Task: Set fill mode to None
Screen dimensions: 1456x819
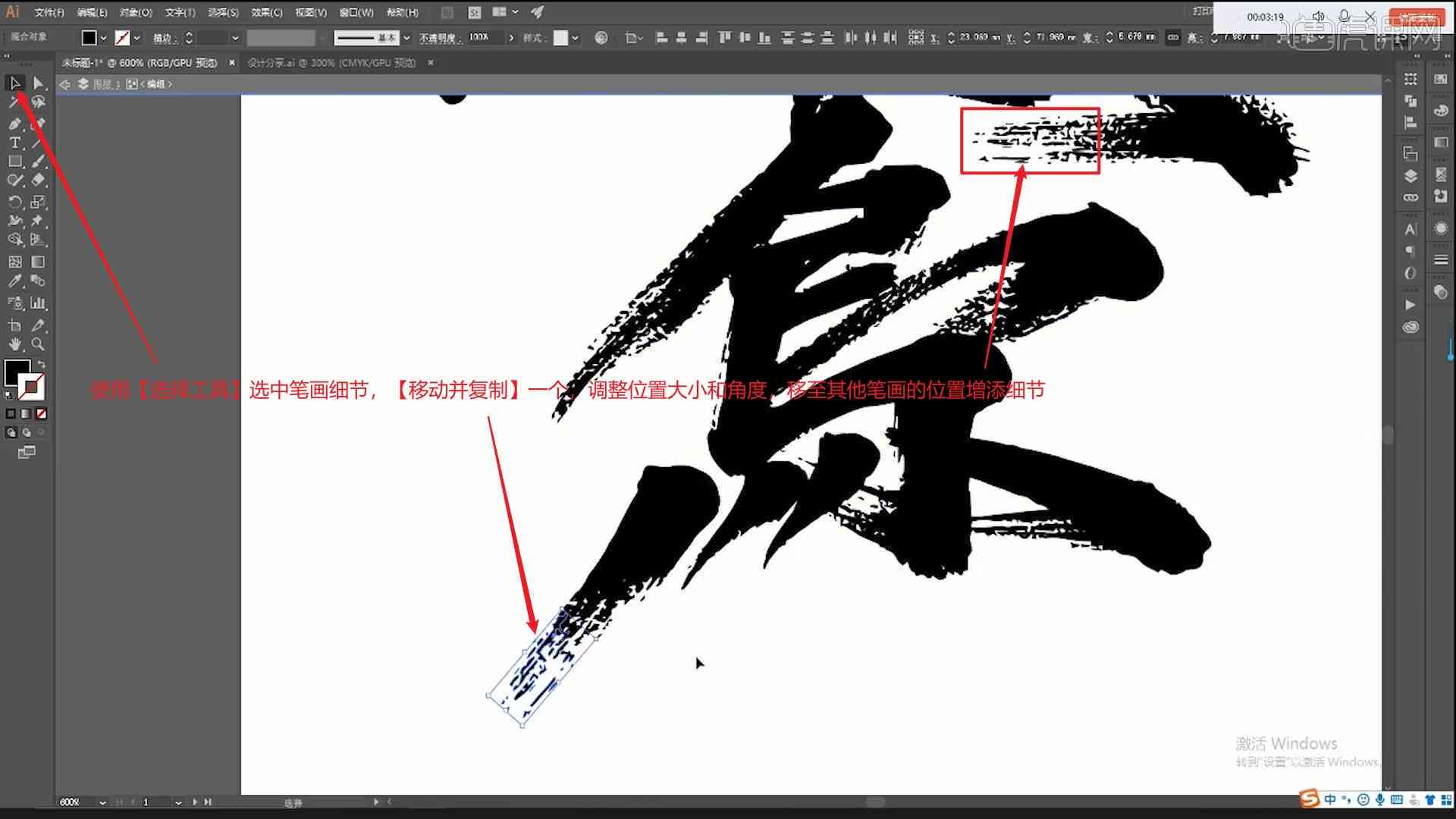Action: coord(41,414)
